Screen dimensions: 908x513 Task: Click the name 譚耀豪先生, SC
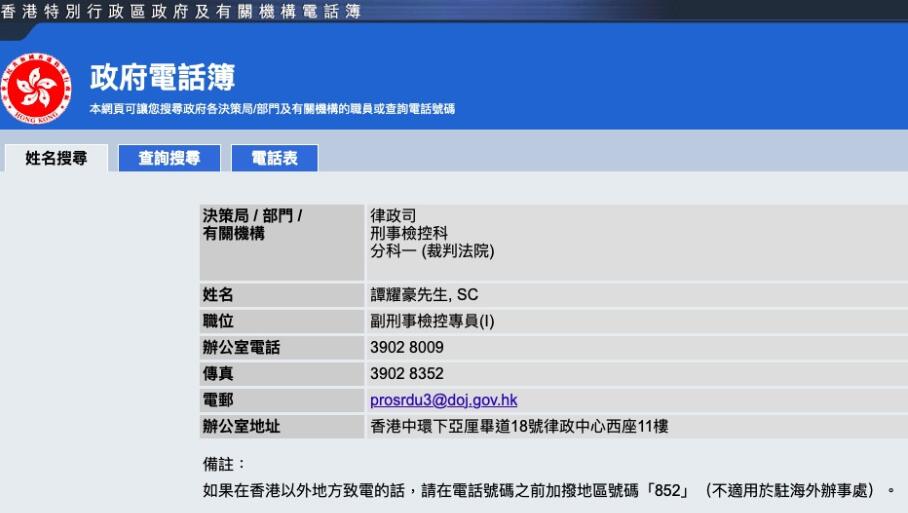click(x=424, y=295)
